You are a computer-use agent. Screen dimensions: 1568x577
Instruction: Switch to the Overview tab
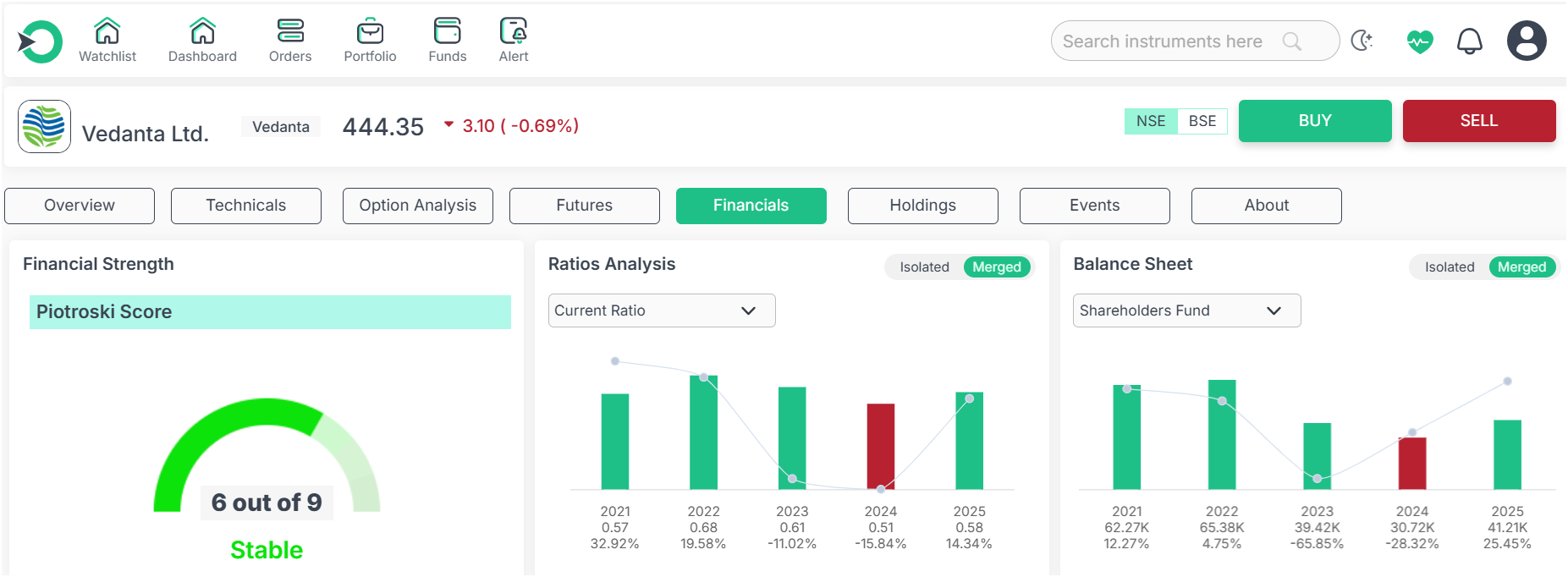pyautogui.click(x=80, y=206)
